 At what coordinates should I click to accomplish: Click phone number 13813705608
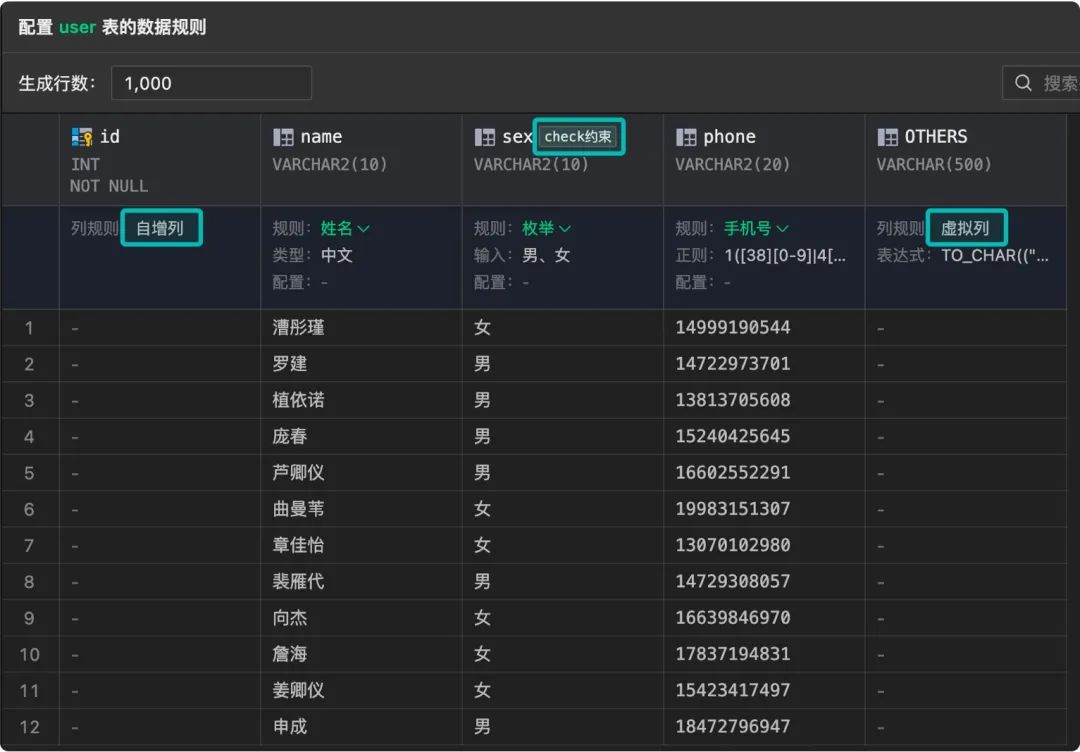click(x=733, y=400)
